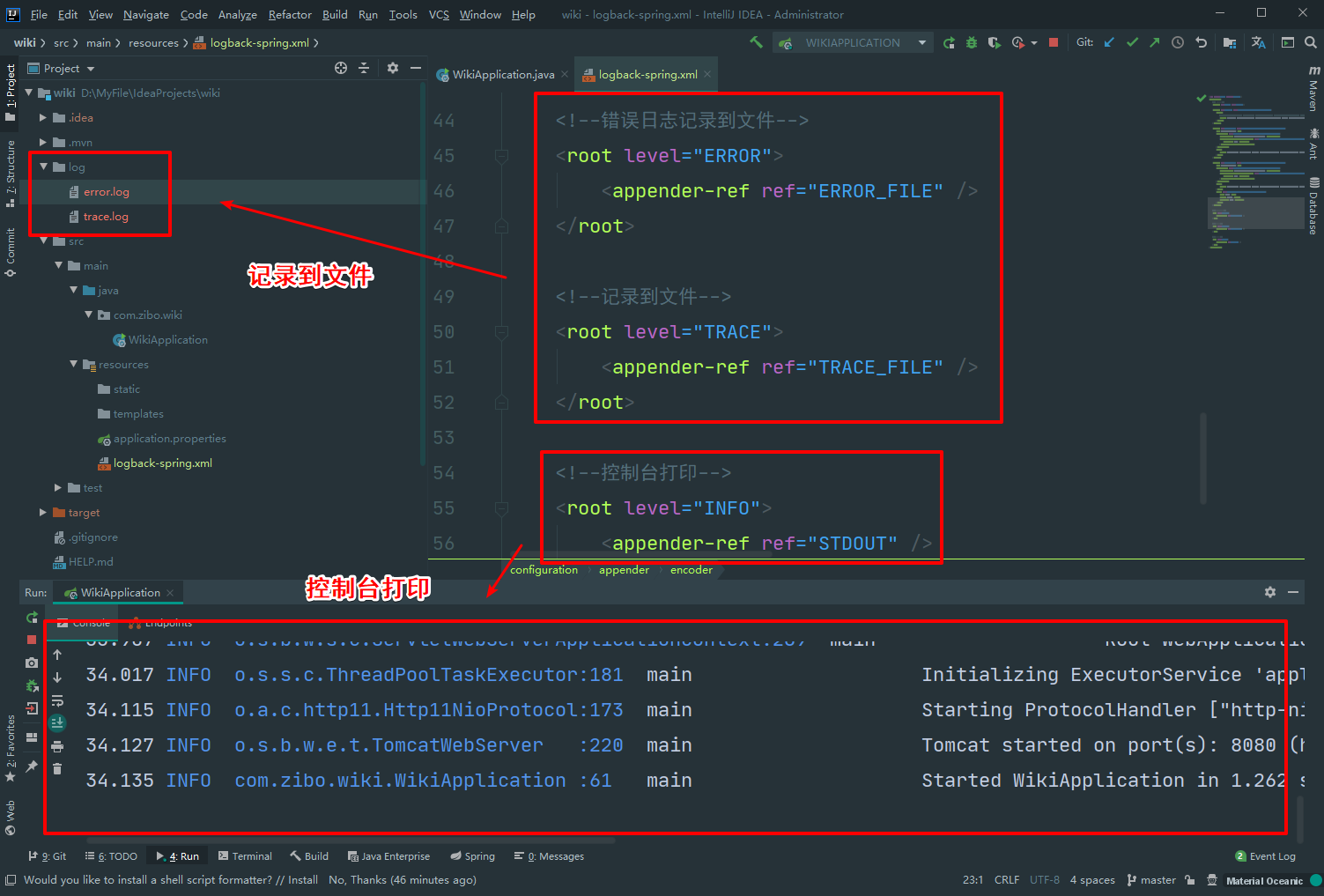The height and width of the screenshot is (896, 1324).
Task: Toggle the Maven tool window
Action: point(1313,88)
